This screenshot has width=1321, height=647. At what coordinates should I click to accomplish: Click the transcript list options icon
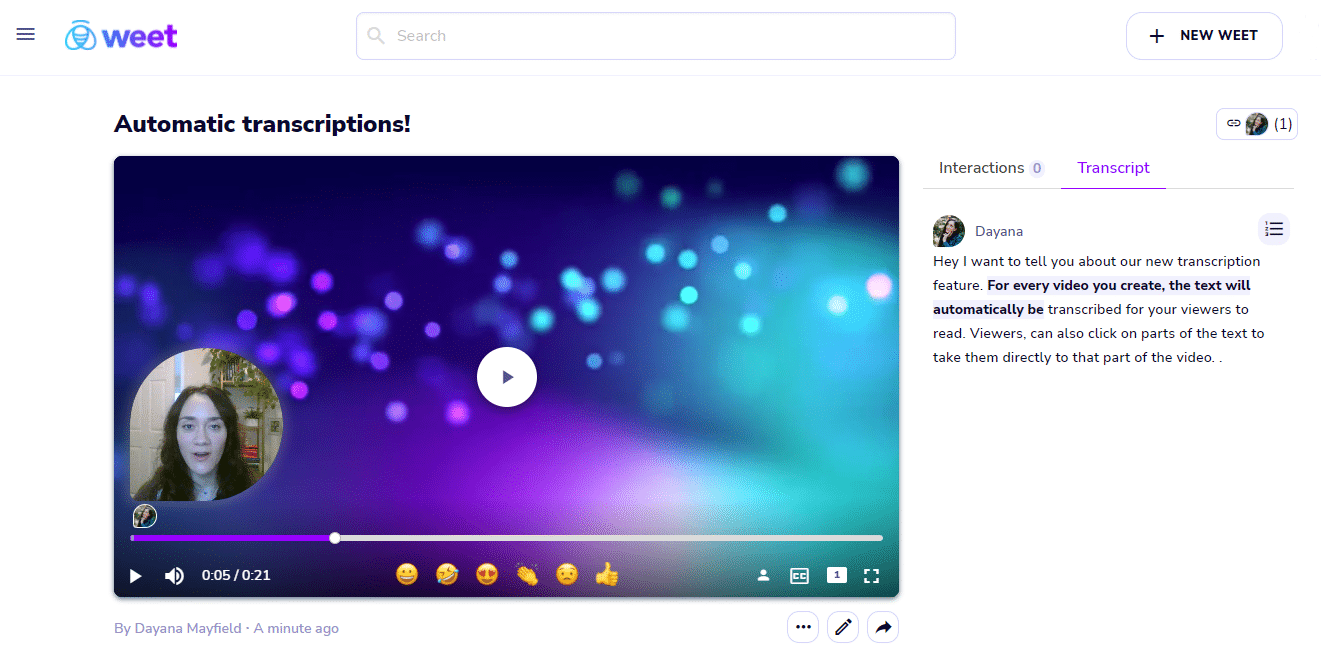pos(1273,229)
